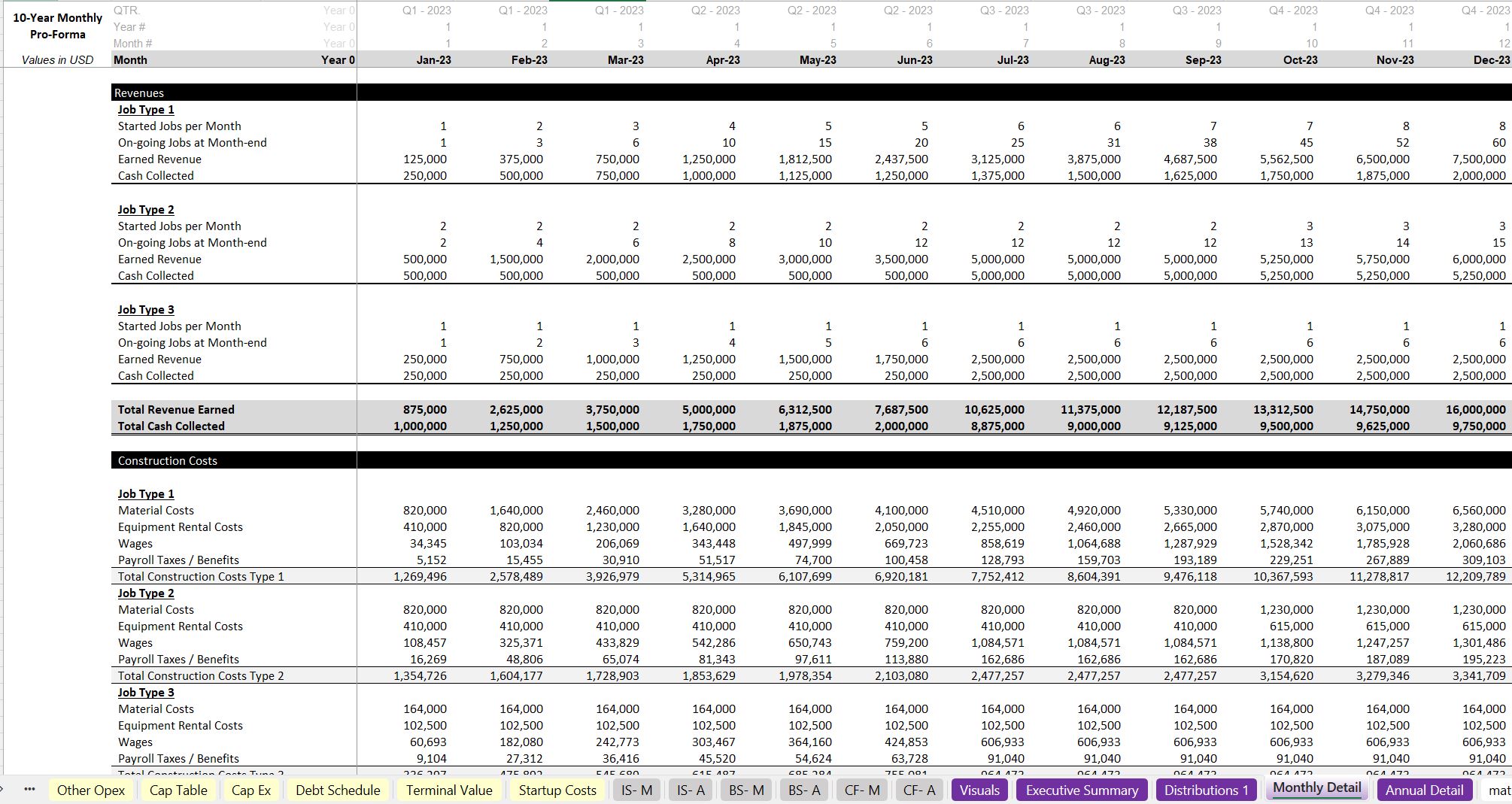Click the Job Type 2 revenue heading
This screenshot has height=804, width=1512.
pos(146,209)
